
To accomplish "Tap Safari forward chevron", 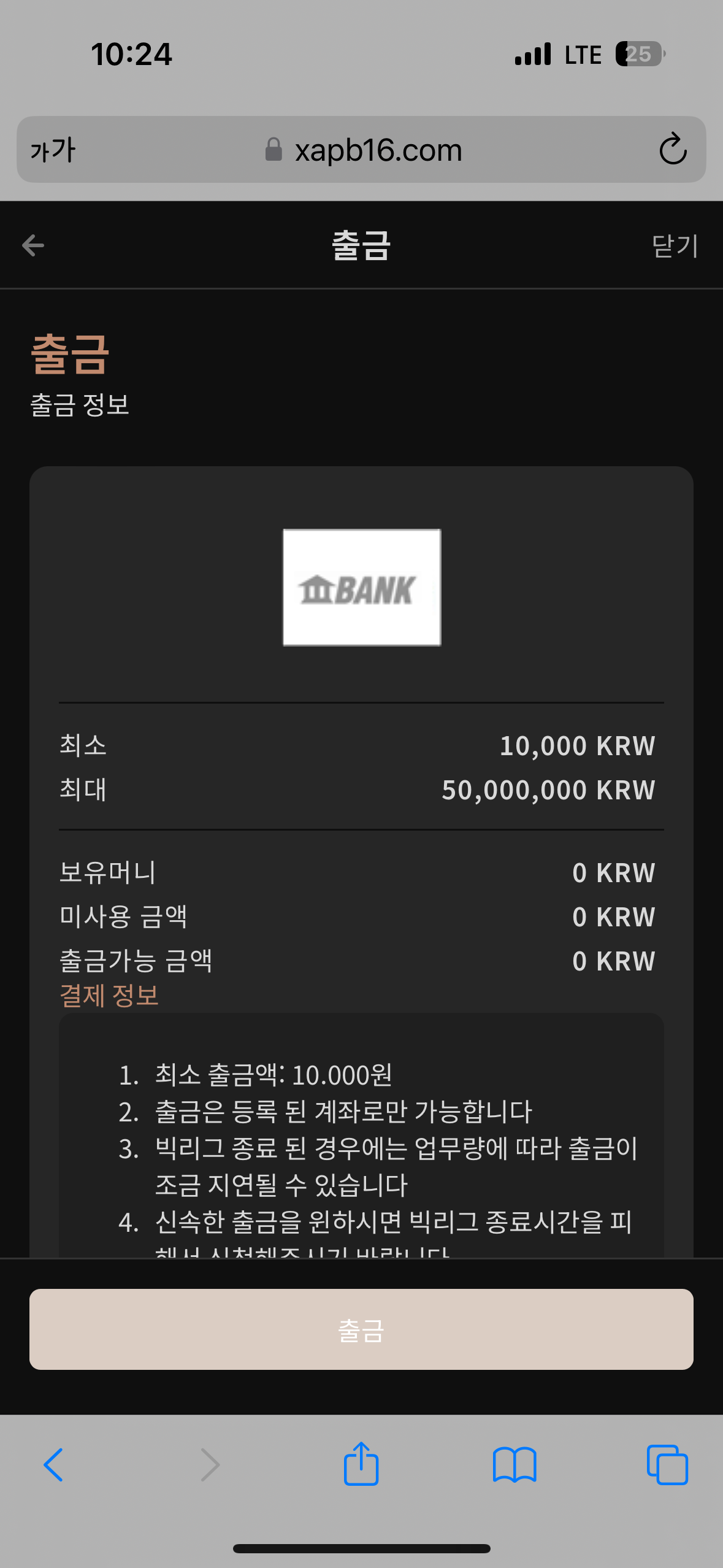I will coord(210,1464).
